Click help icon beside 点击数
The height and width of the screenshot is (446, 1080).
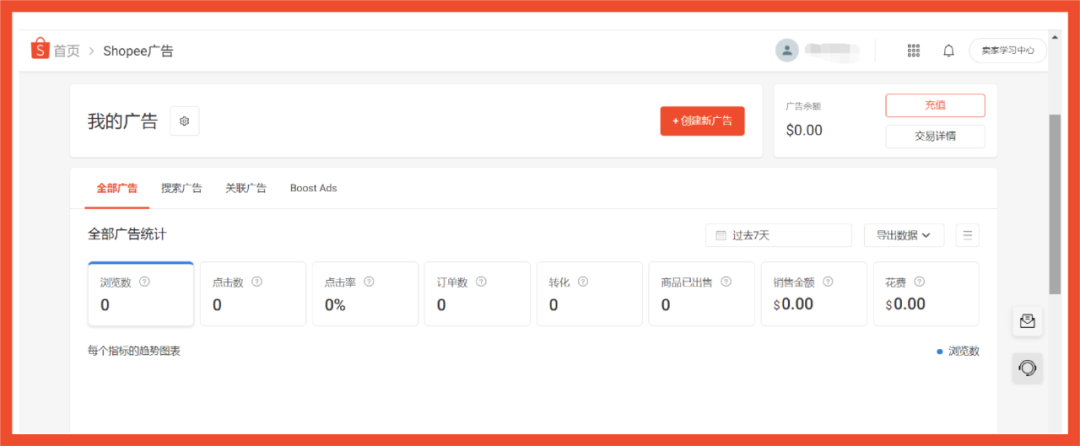pyautogui.click(x=256, y=282)
